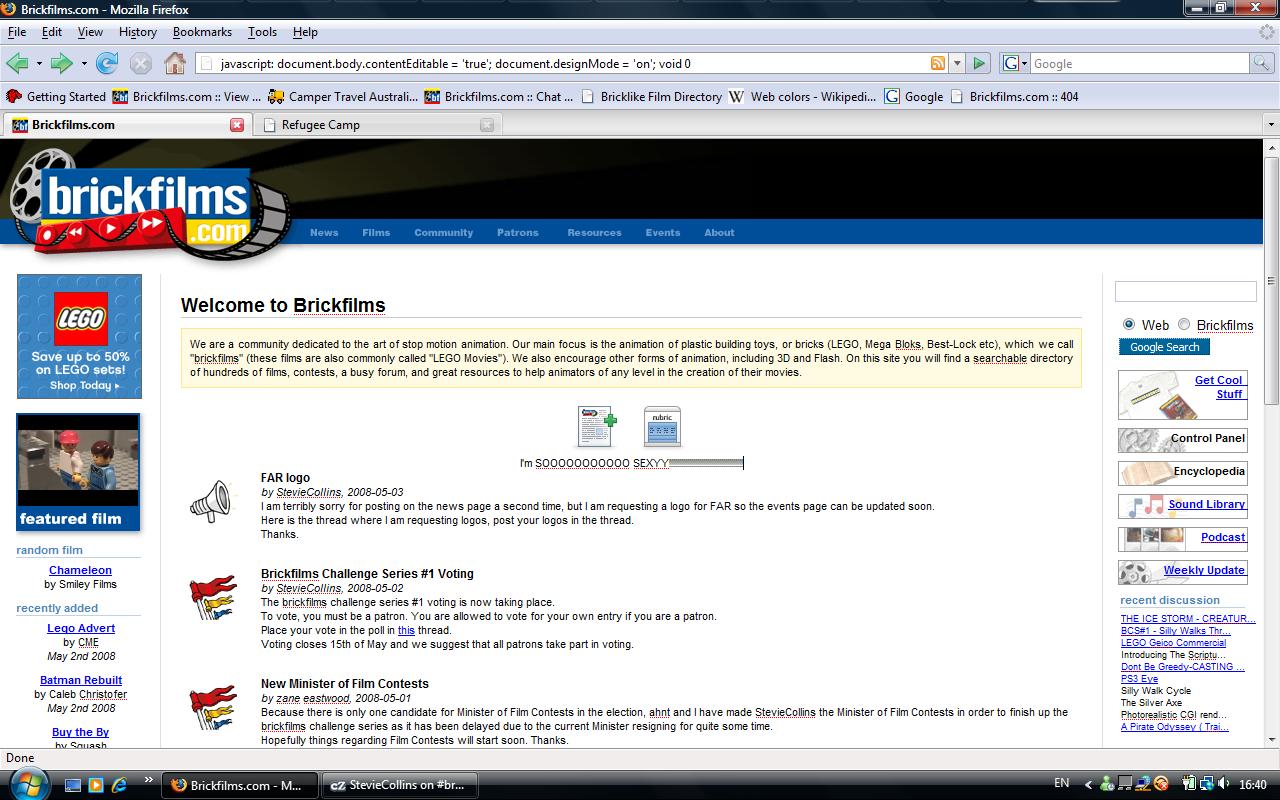Screen dimensions: 1280x800
Task: Close the Brickfilms.com tab
Action: pyautogui.click(x=237, y=125)
